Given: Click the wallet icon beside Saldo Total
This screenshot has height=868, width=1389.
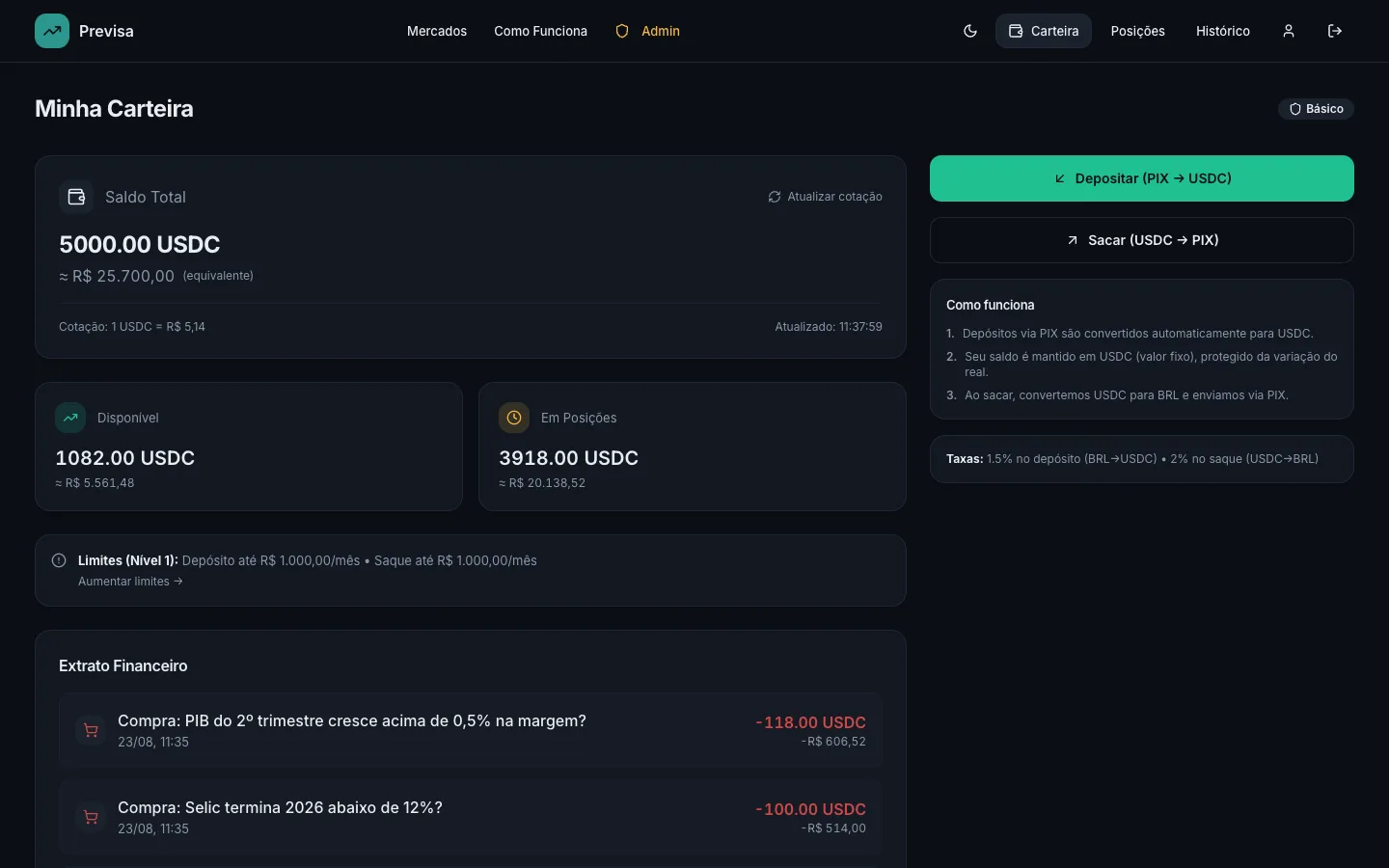Looking at the screenshot, I should (x=76, y=197).
